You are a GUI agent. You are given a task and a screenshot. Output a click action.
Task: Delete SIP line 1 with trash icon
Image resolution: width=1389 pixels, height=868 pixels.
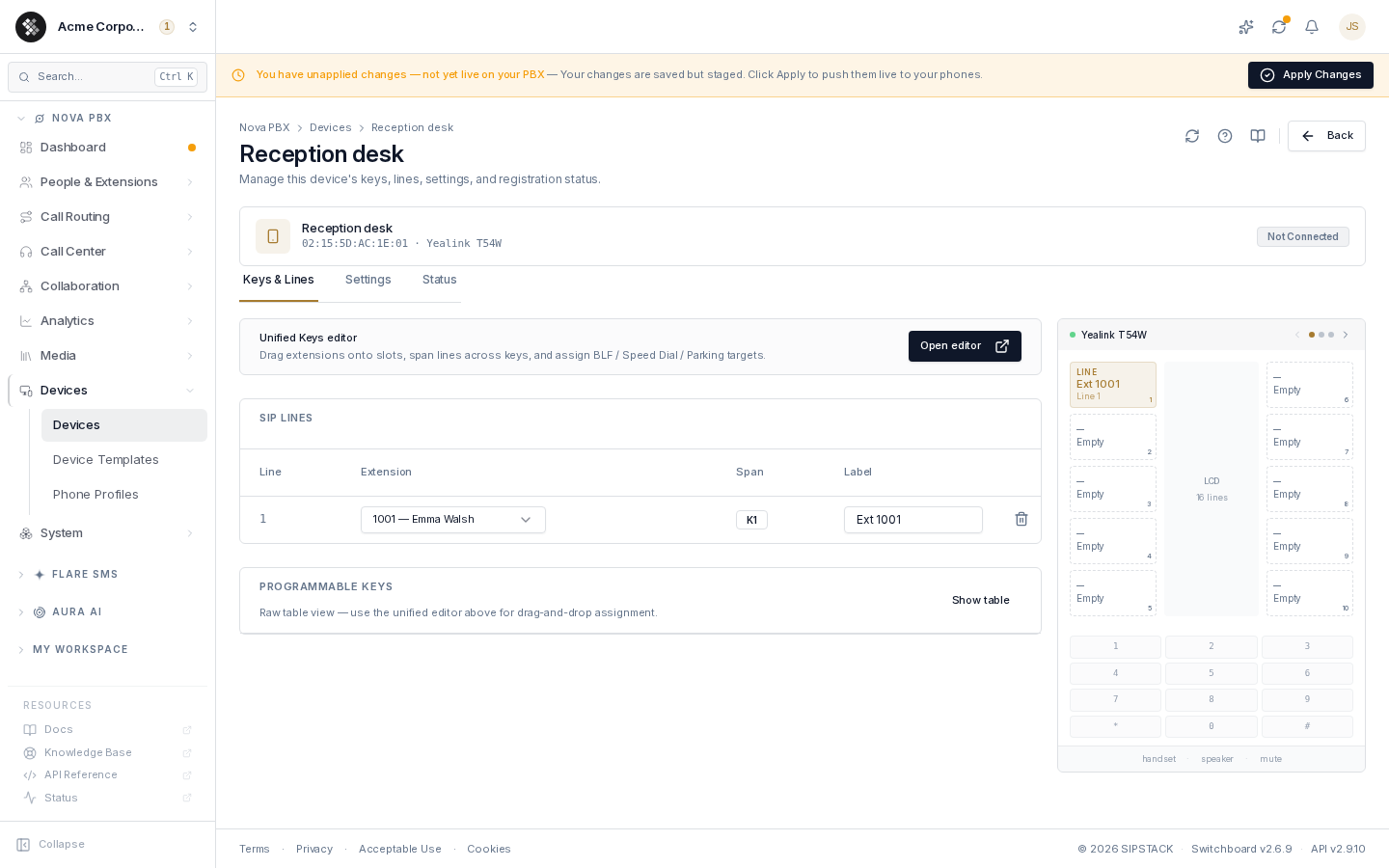coord(1021,519)
